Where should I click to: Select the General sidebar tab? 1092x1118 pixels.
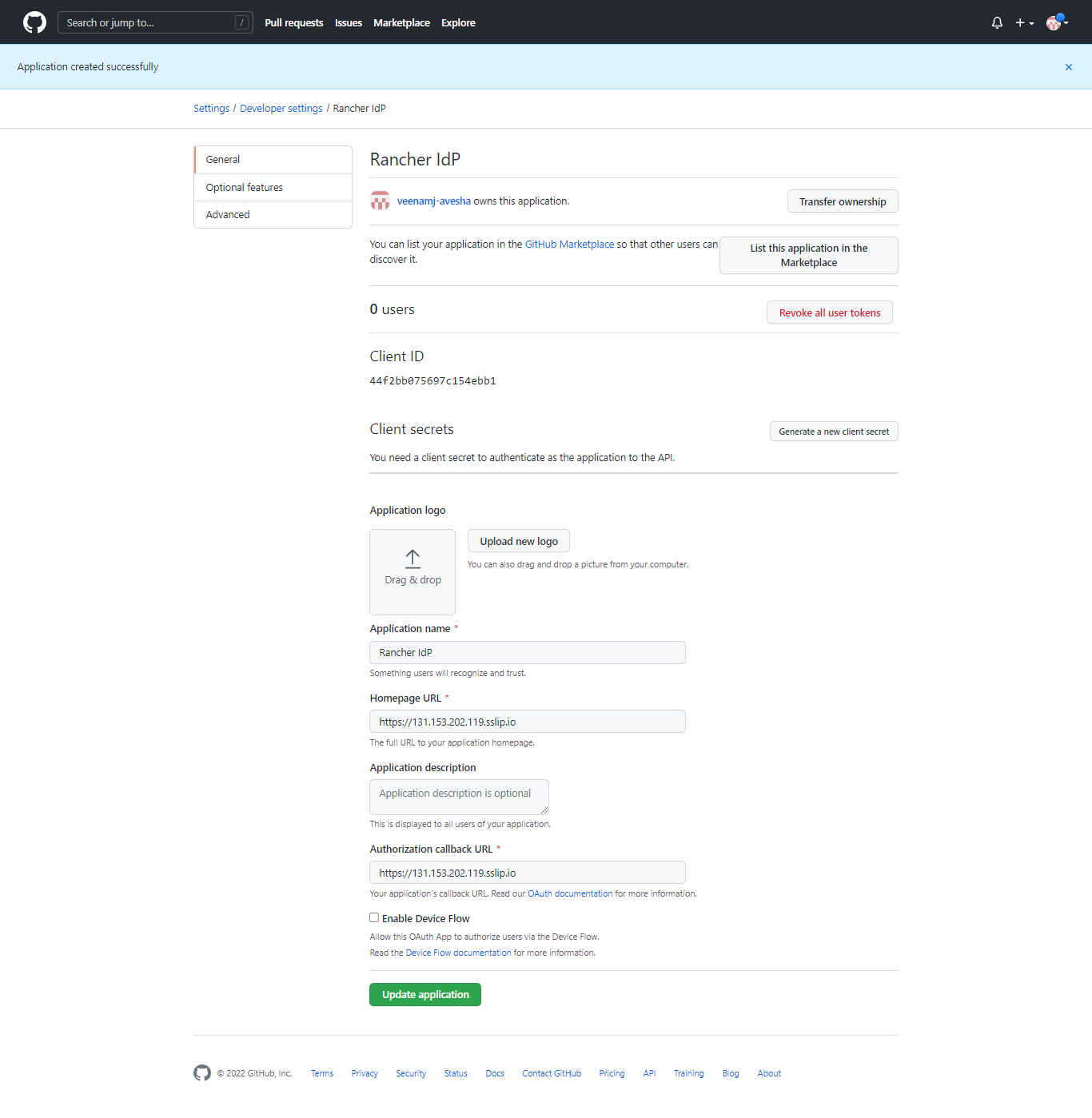(x=273, y=160)
